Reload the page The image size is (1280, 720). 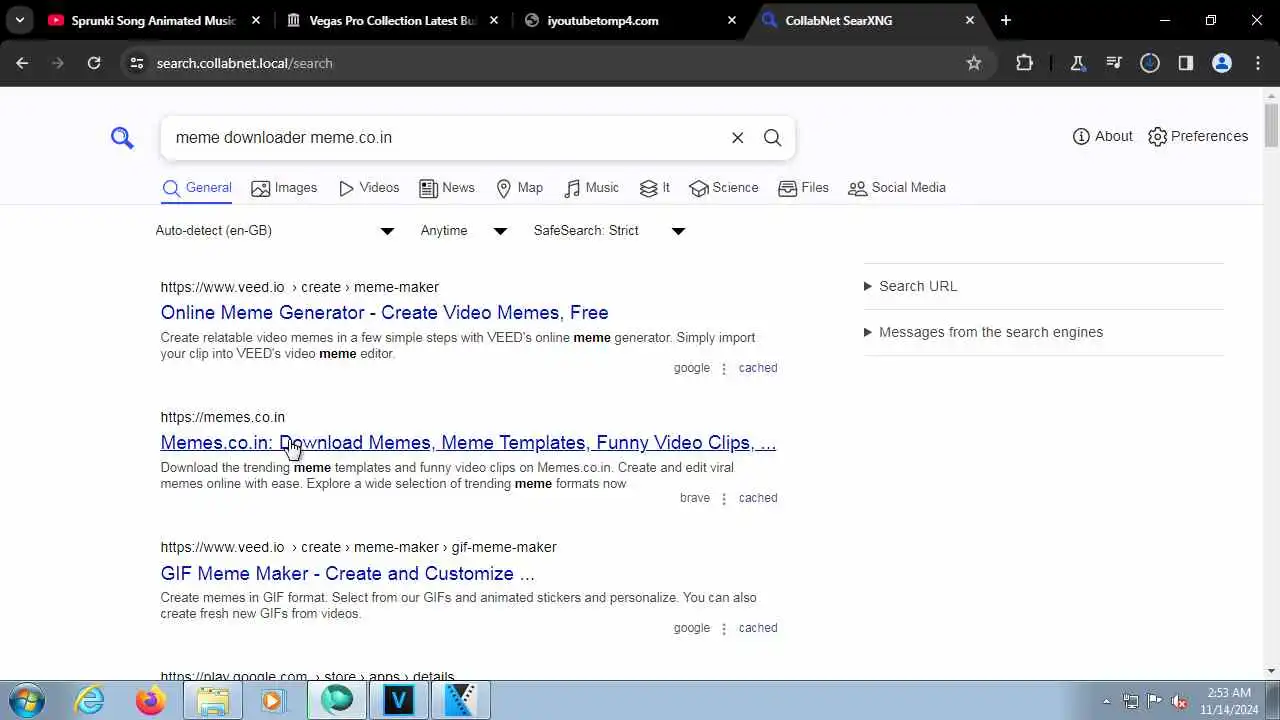[x=94, y=63]
